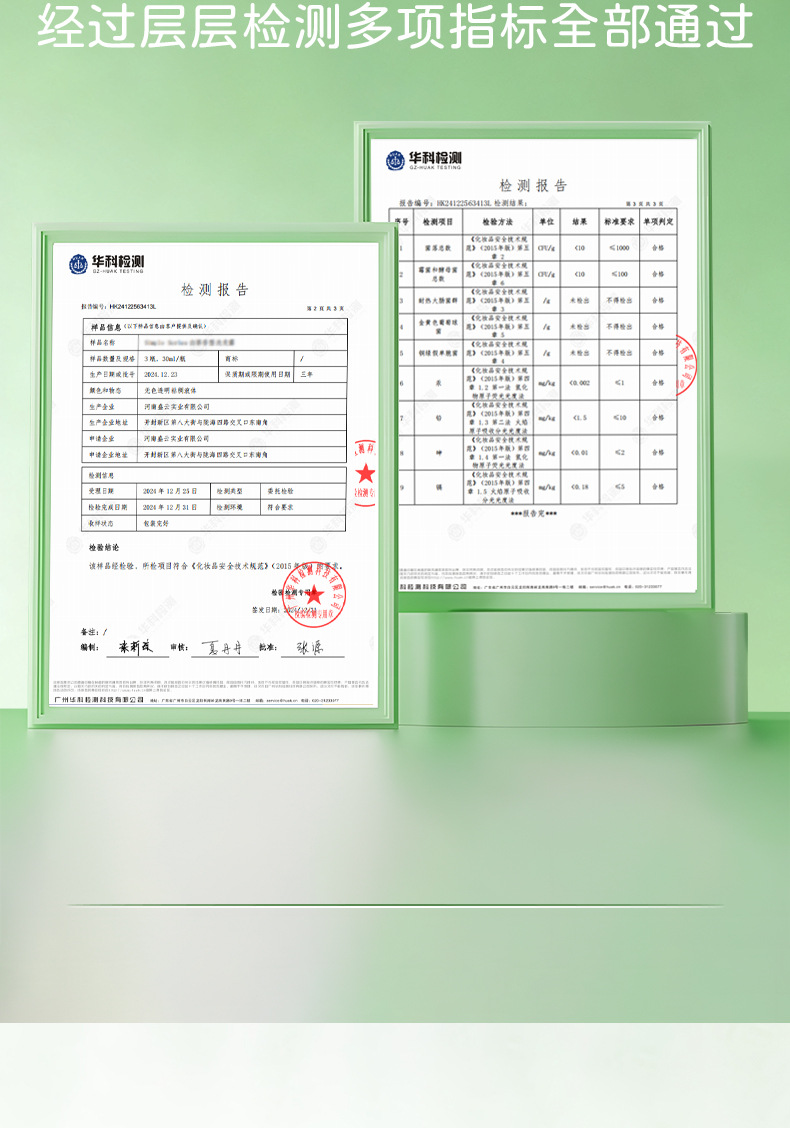Click the 单位 column header
Viewport: 790px width, 1128px height.
[546, 222]
